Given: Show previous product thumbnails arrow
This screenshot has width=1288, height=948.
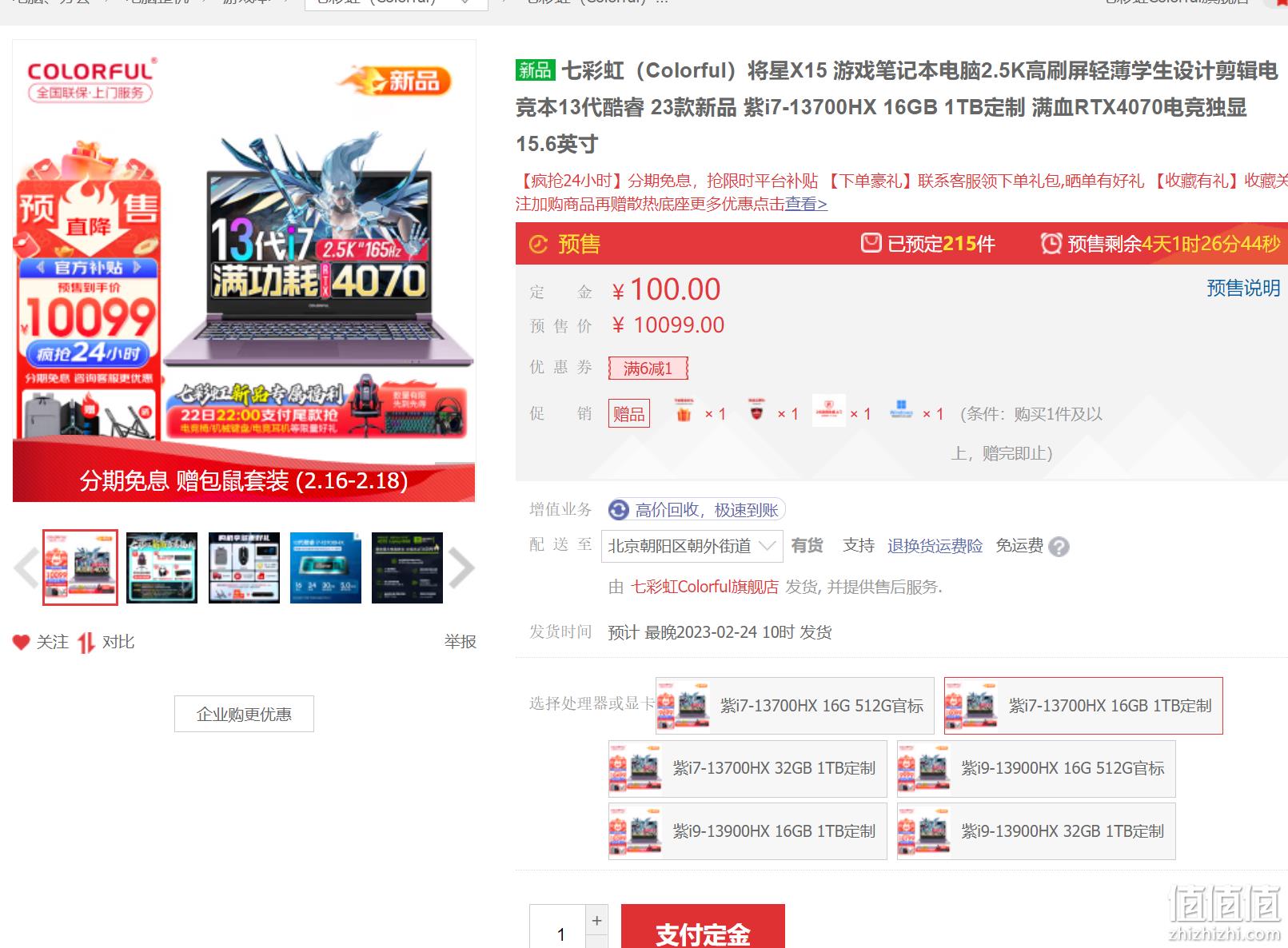Looking at the screenshot, I should (26, 568).
